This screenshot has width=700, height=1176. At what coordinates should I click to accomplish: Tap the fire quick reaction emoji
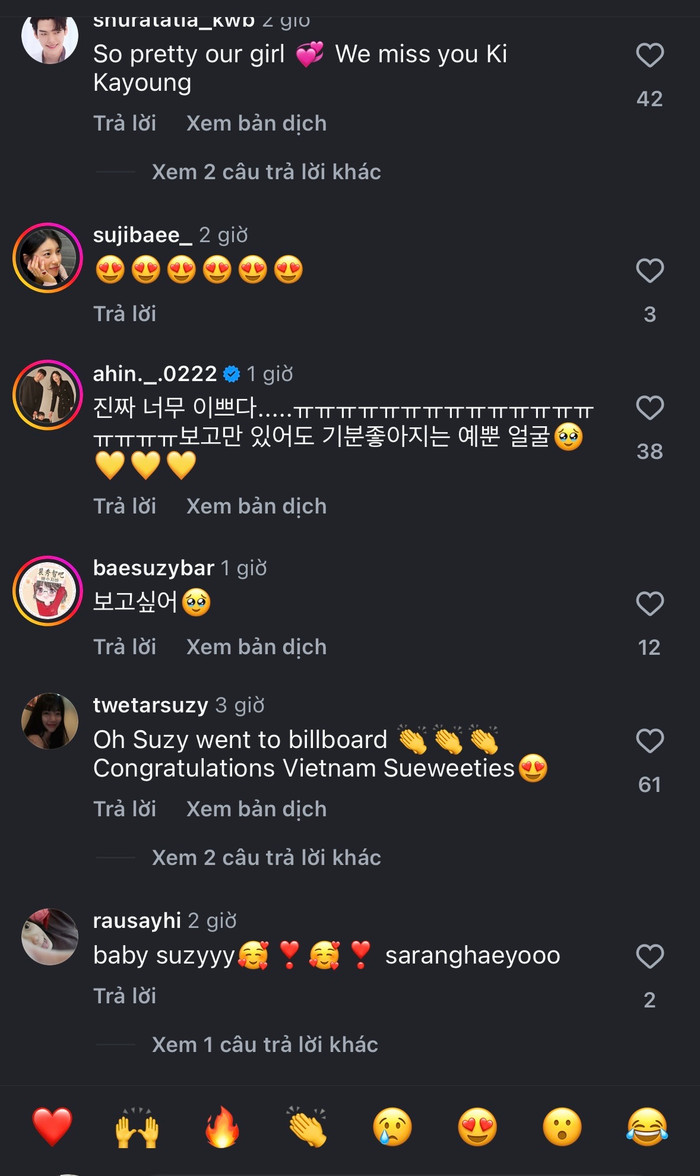pos(223,1125)
